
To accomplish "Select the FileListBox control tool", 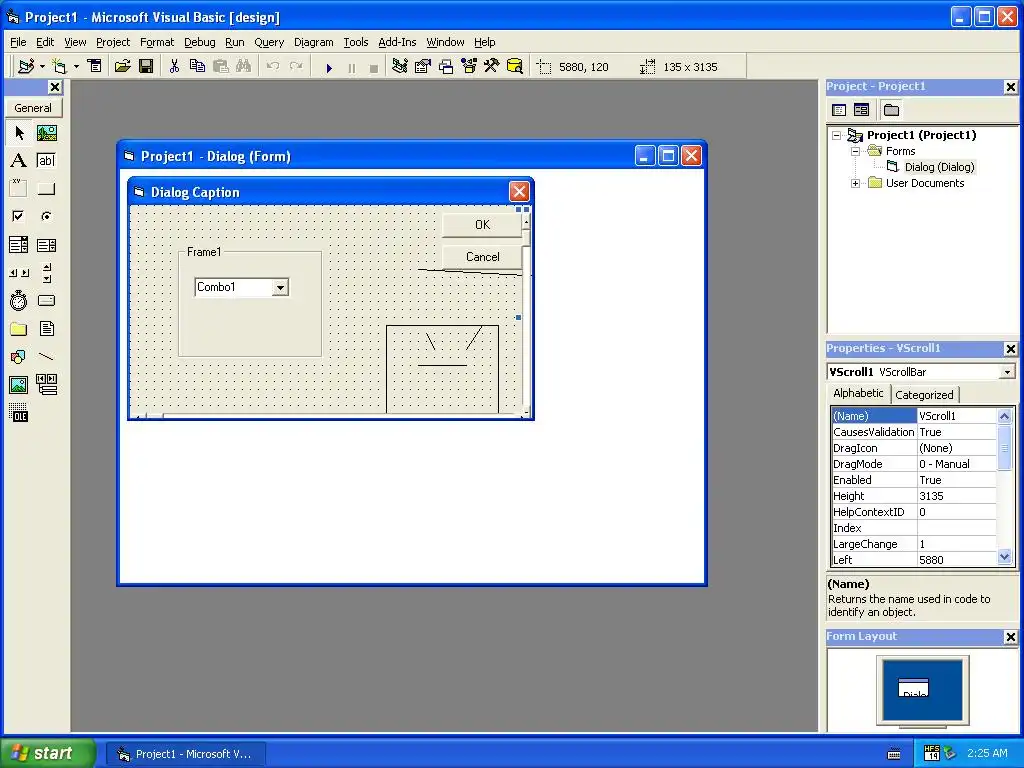I will tap(46, 328).
